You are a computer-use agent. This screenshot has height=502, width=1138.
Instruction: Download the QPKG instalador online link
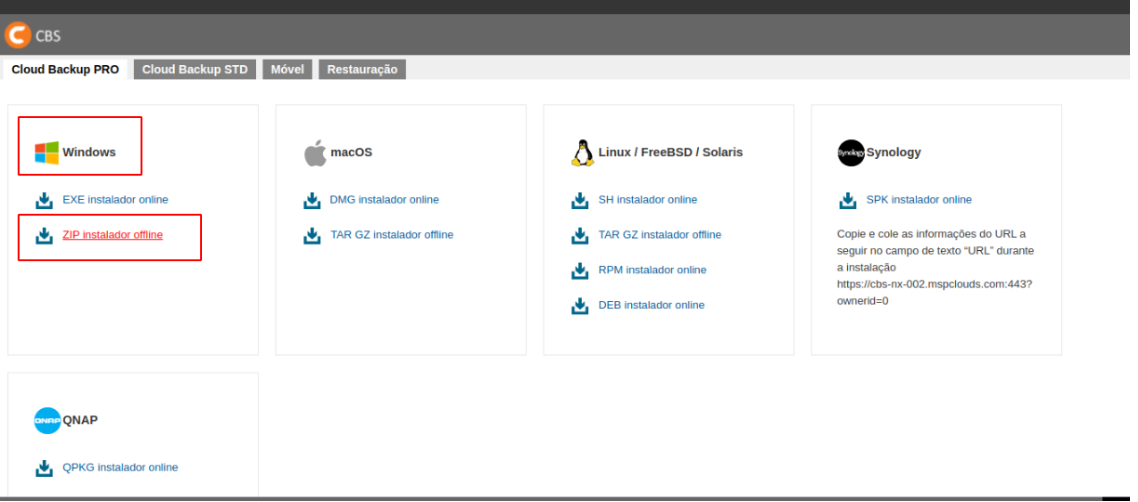point(120,468)
